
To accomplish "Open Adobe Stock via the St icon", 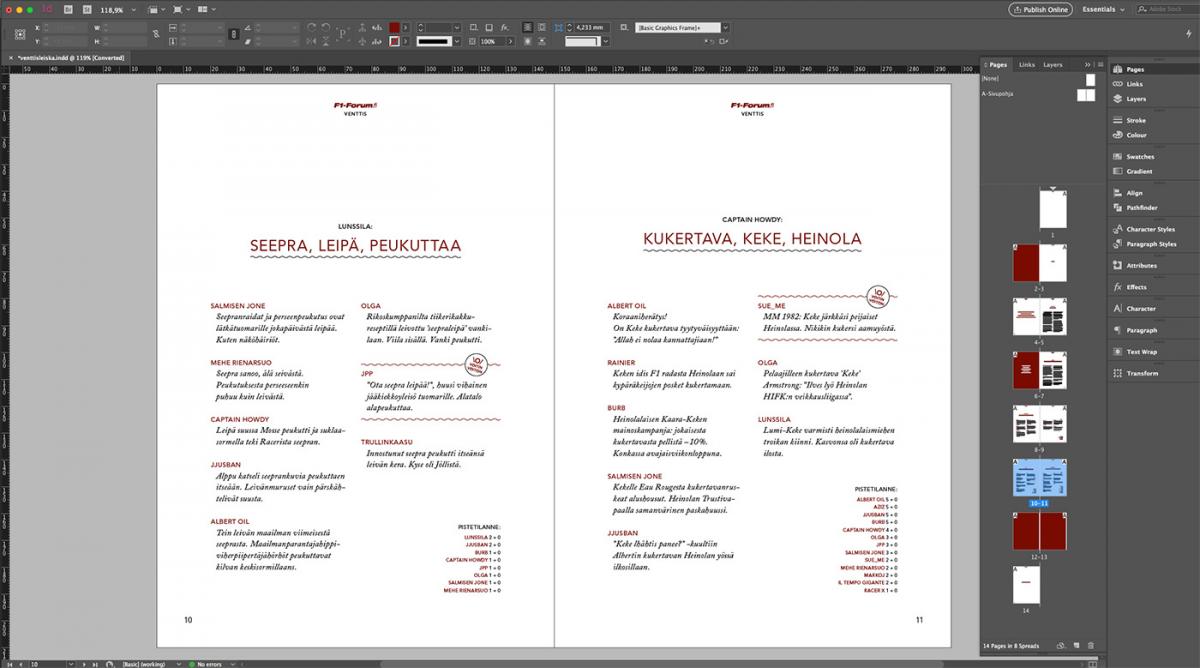I will pos(86,9).
